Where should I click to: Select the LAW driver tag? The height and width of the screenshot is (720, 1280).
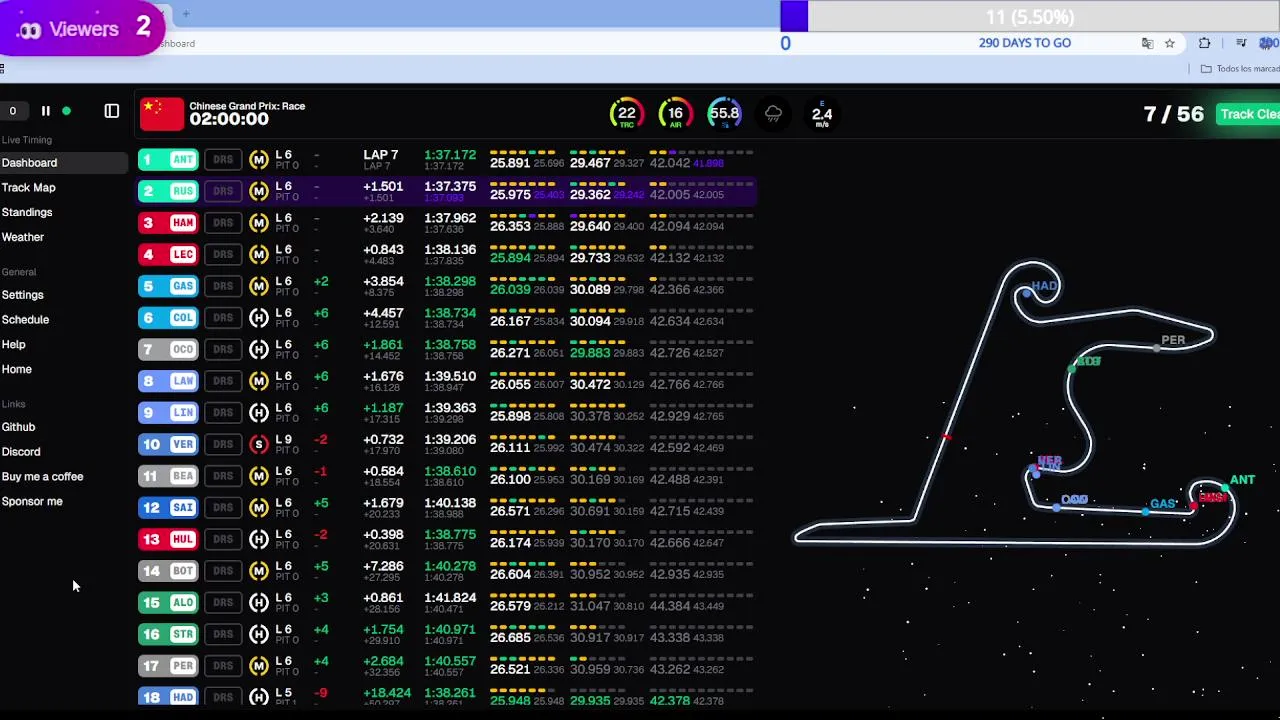168,381
